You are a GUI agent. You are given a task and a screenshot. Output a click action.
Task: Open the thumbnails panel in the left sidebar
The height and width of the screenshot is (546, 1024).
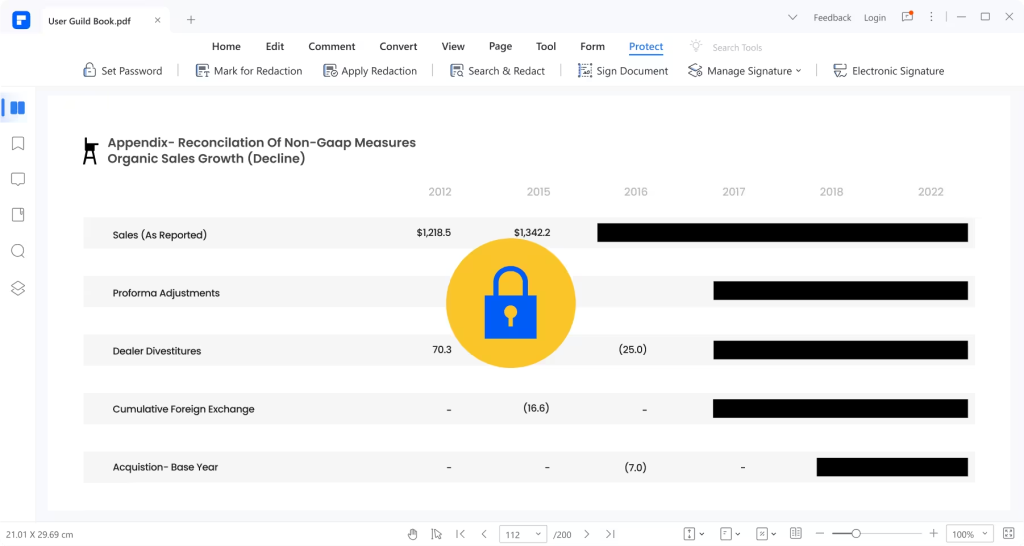click(x=17, y=108)
